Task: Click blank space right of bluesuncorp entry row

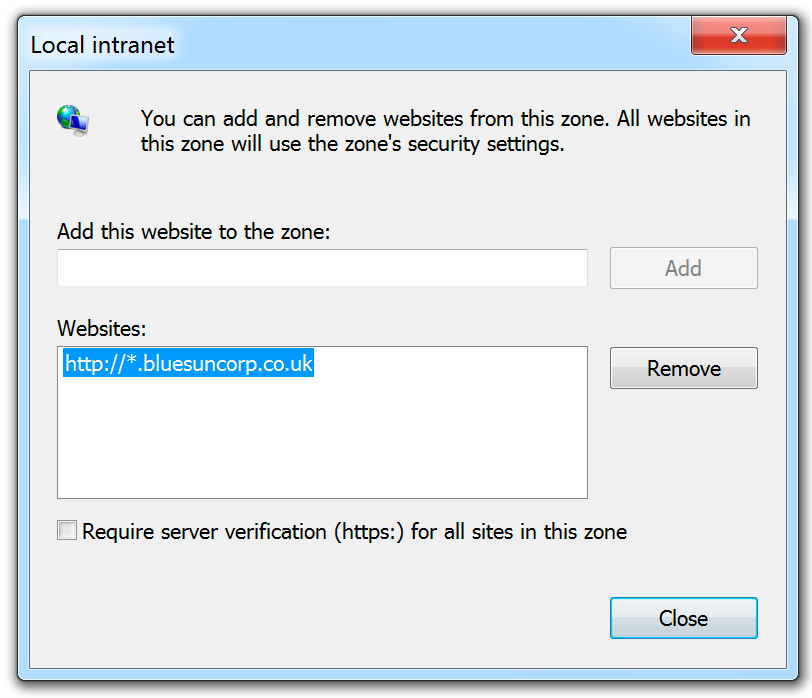Action: click(450, 363)
